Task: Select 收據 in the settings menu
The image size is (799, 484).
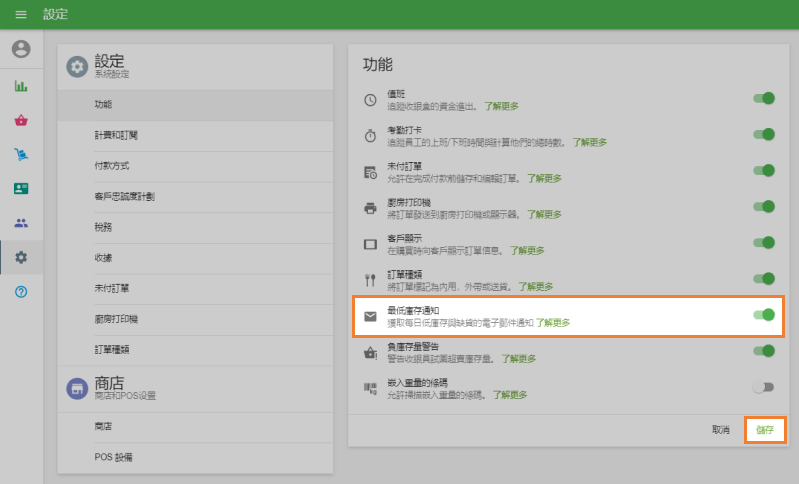Action: 195,258
